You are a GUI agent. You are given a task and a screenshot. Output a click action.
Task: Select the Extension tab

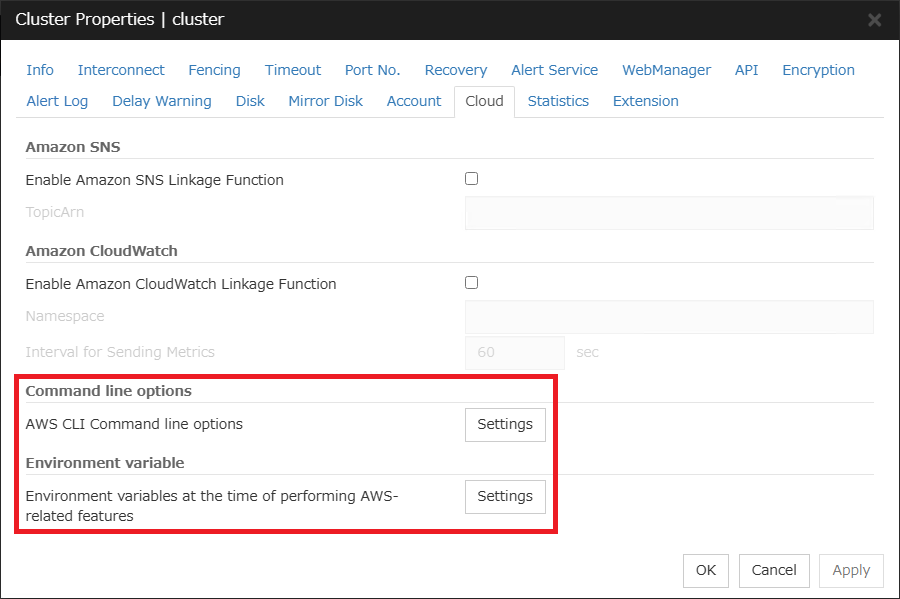pyautogui.click(x=645, y=101)
